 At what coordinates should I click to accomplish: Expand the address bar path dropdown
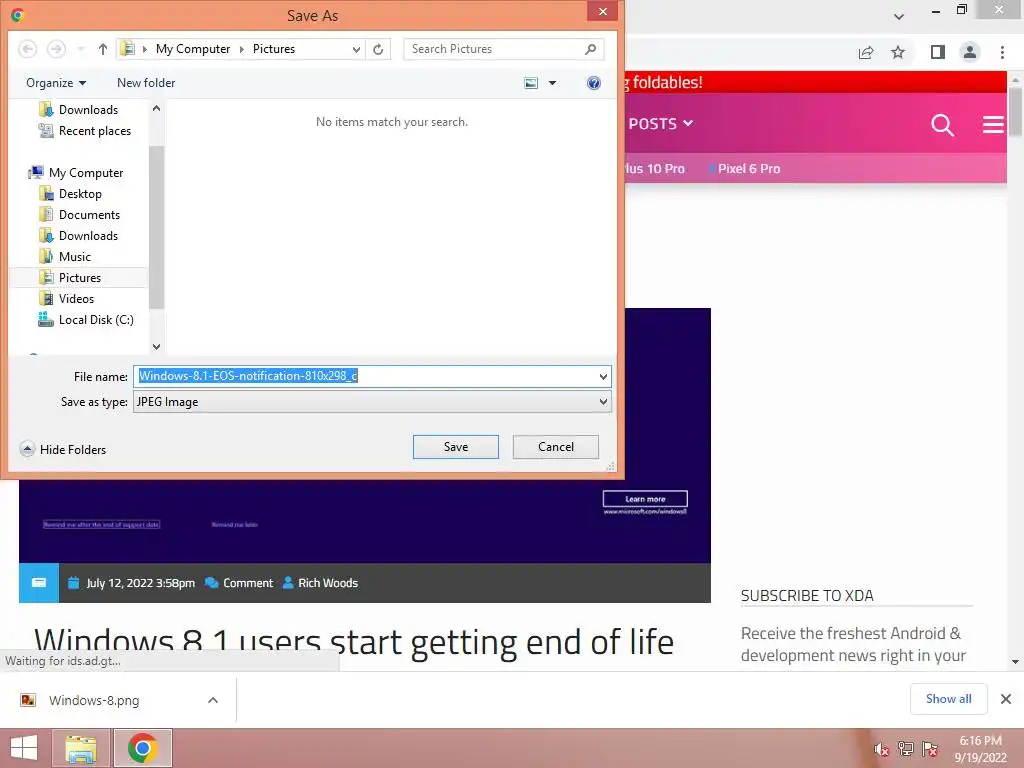pyautogui.click(x=356, y=49)
